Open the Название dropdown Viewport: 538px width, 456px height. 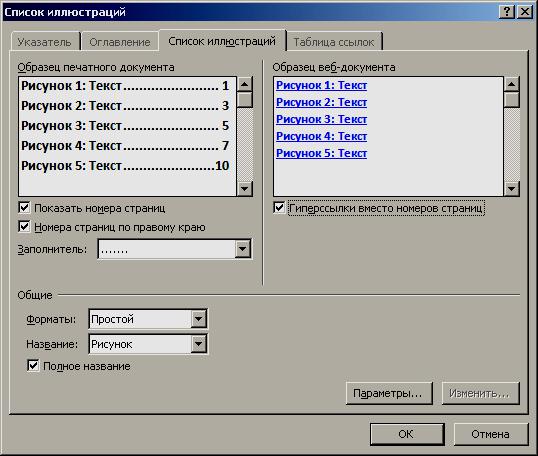(x=198, y=344)
